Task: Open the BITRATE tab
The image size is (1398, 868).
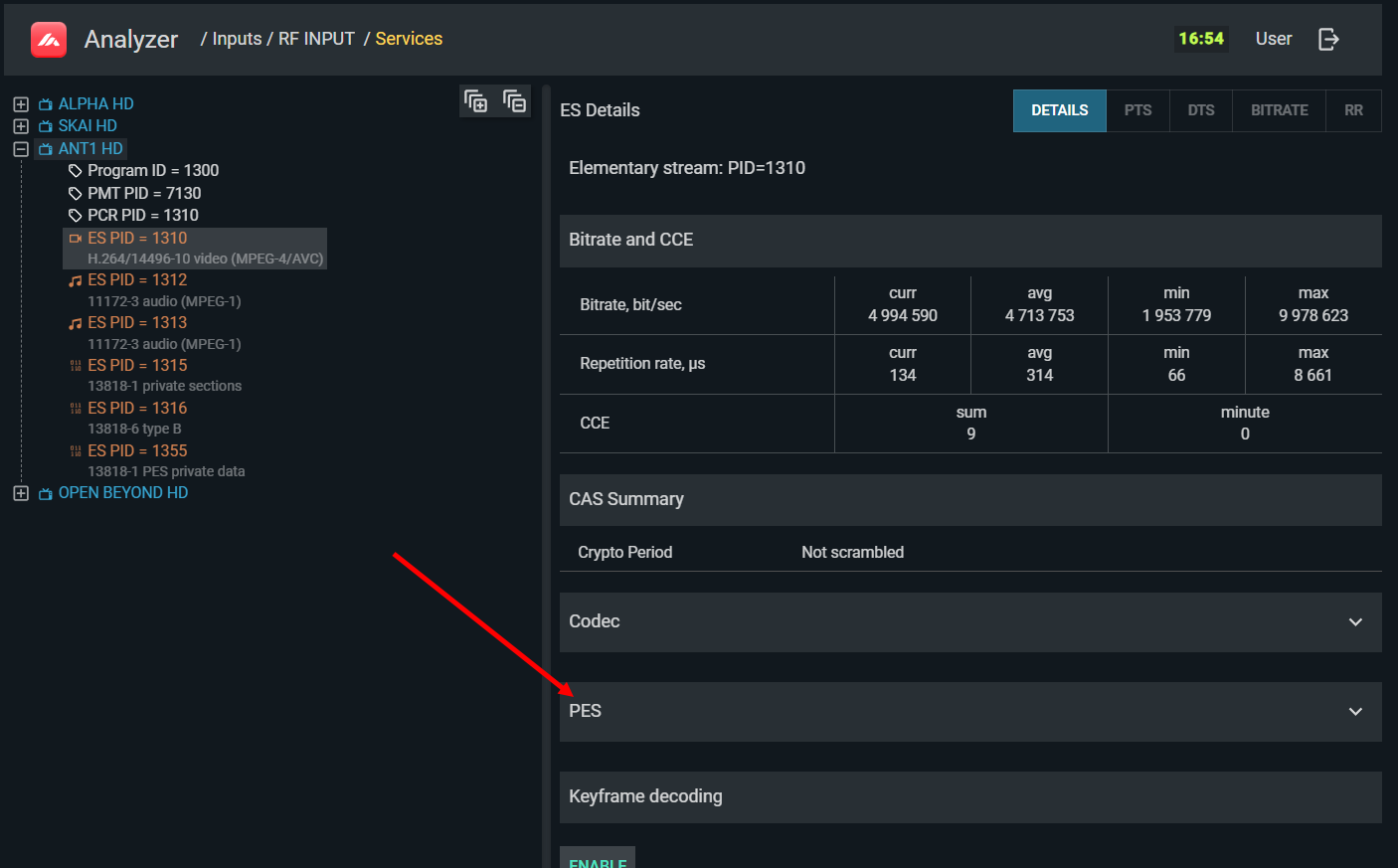Action: click(x=1279, y=110)
